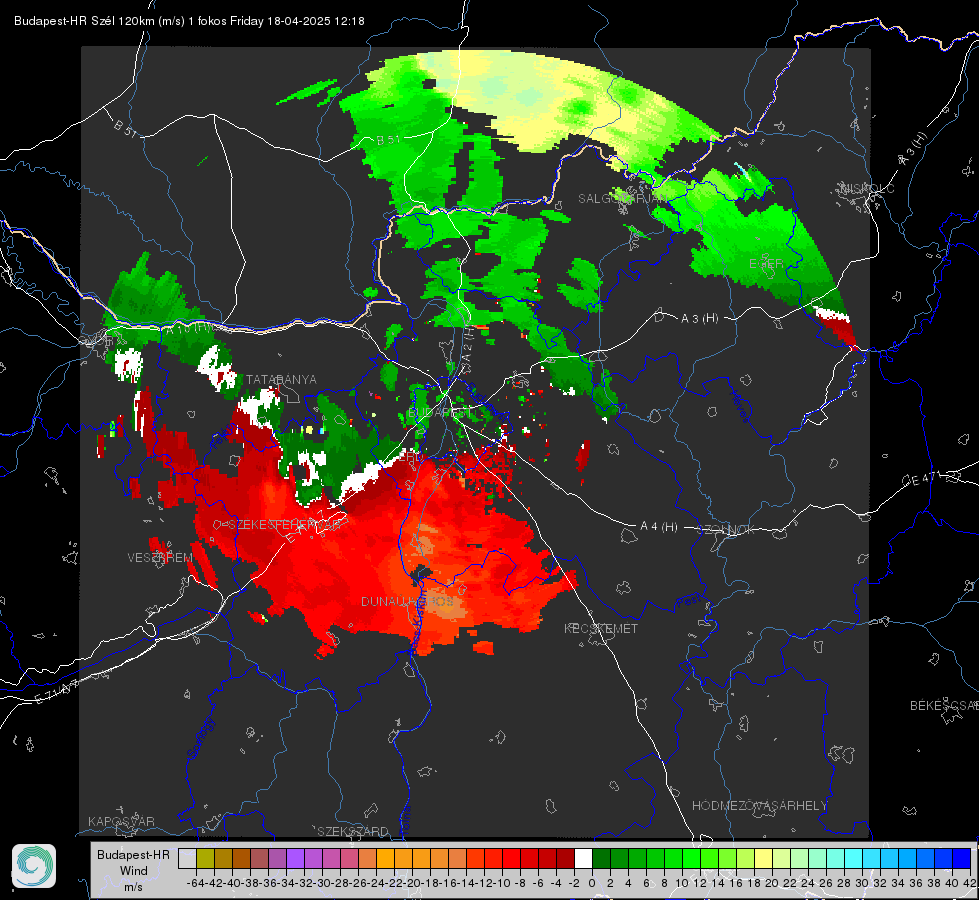Click the SZEKSZÁRD city label
The width and height of the screenshot is (979, 900).
pyautogui.click(x=353, y=831)
